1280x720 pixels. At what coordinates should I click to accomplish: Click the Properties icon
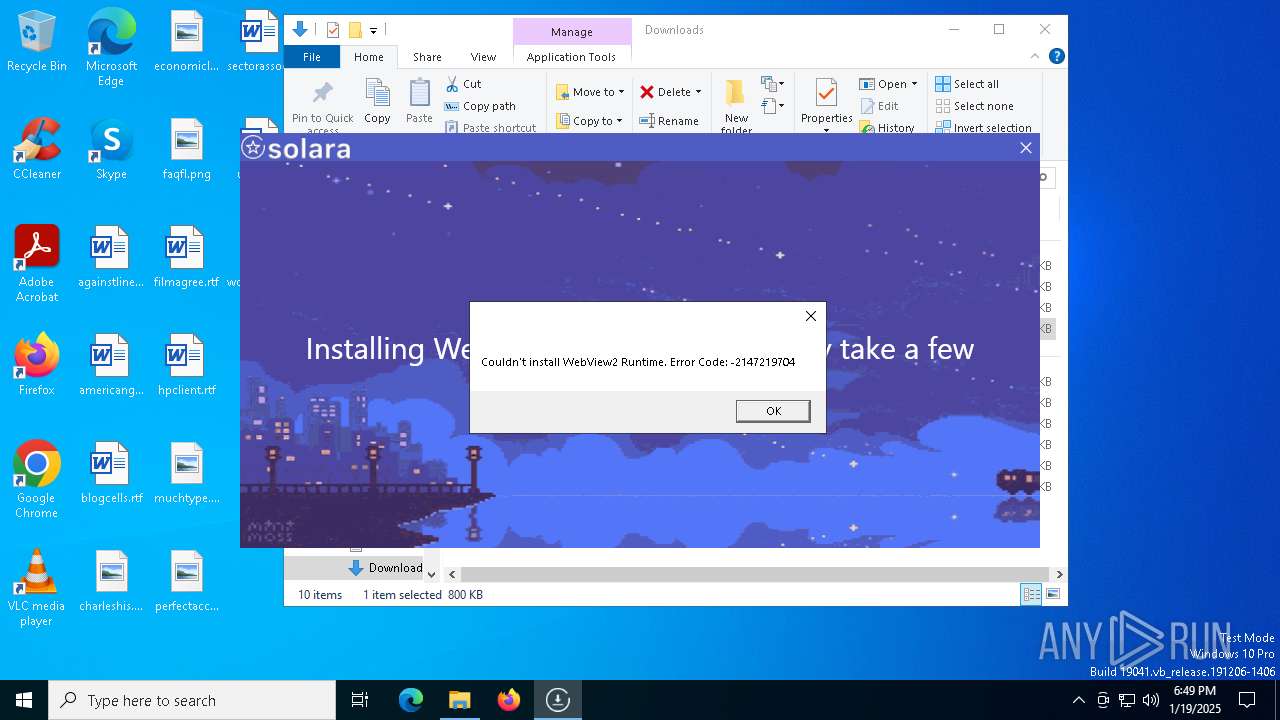(x=826, y=94)
